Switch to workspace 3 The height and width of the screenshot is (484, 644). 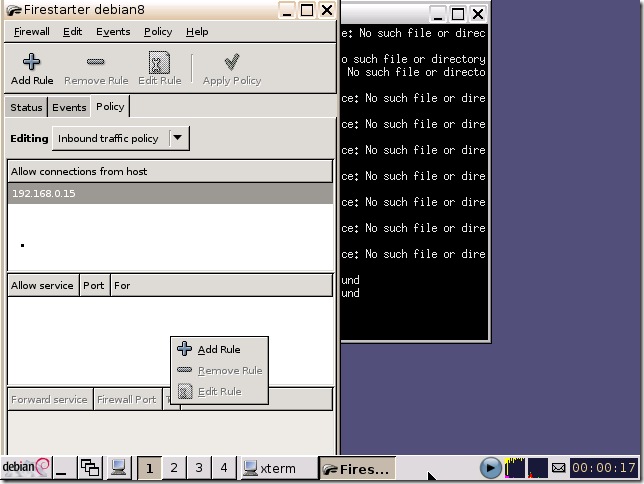199,468
